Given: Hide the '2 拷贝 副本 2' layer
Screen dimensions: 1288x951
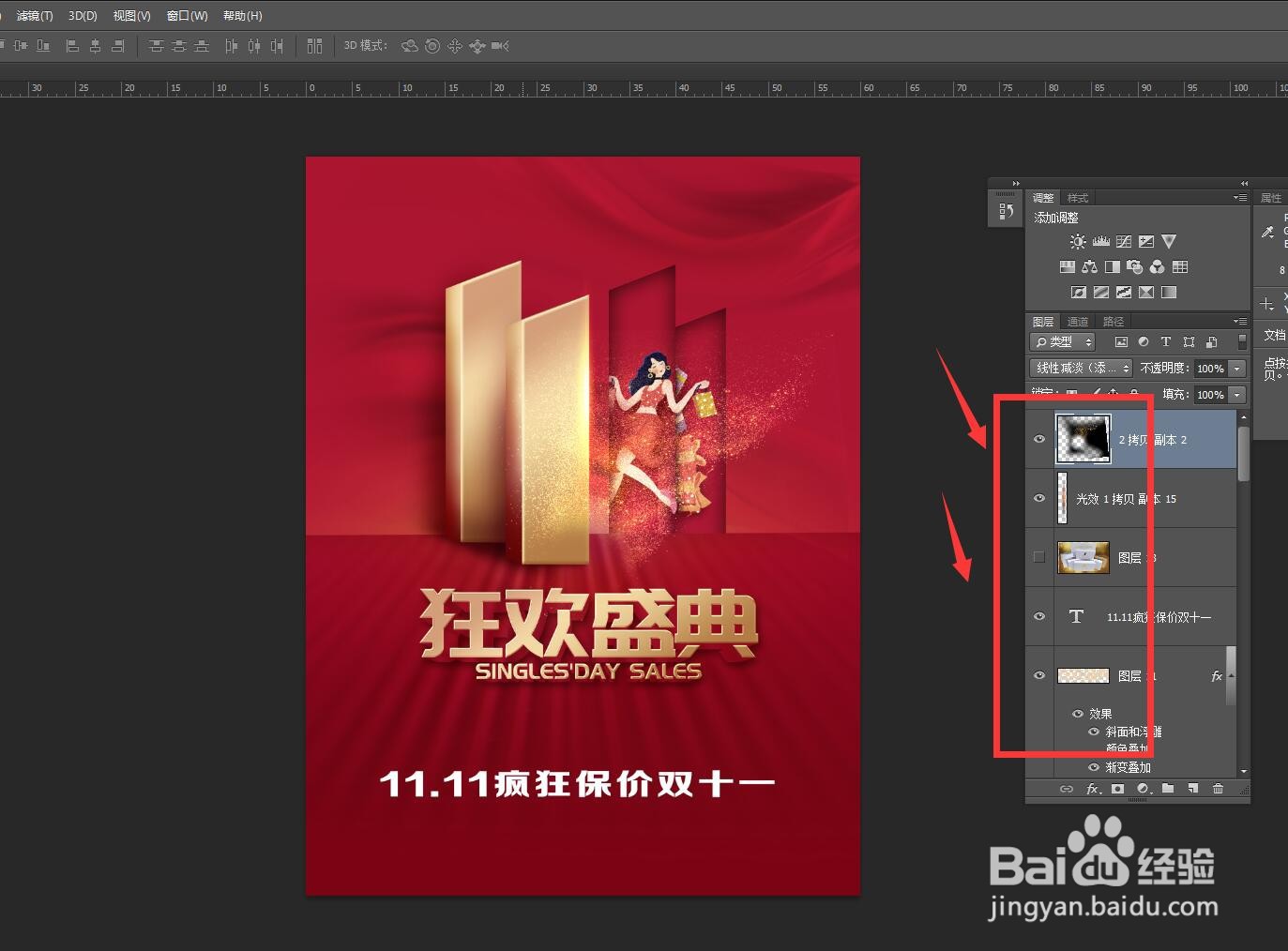Looking at the screenshot, I should (1039, 439).
